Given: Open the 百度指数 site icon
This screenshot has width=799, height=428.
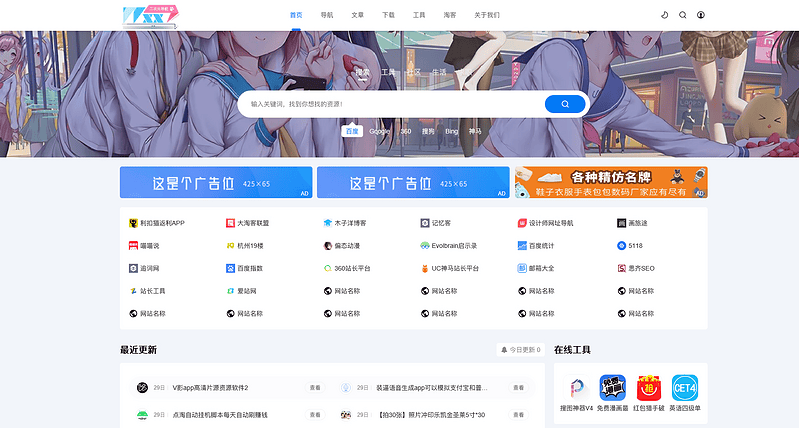Looking at the screenshot, I should tap(230, 269).
